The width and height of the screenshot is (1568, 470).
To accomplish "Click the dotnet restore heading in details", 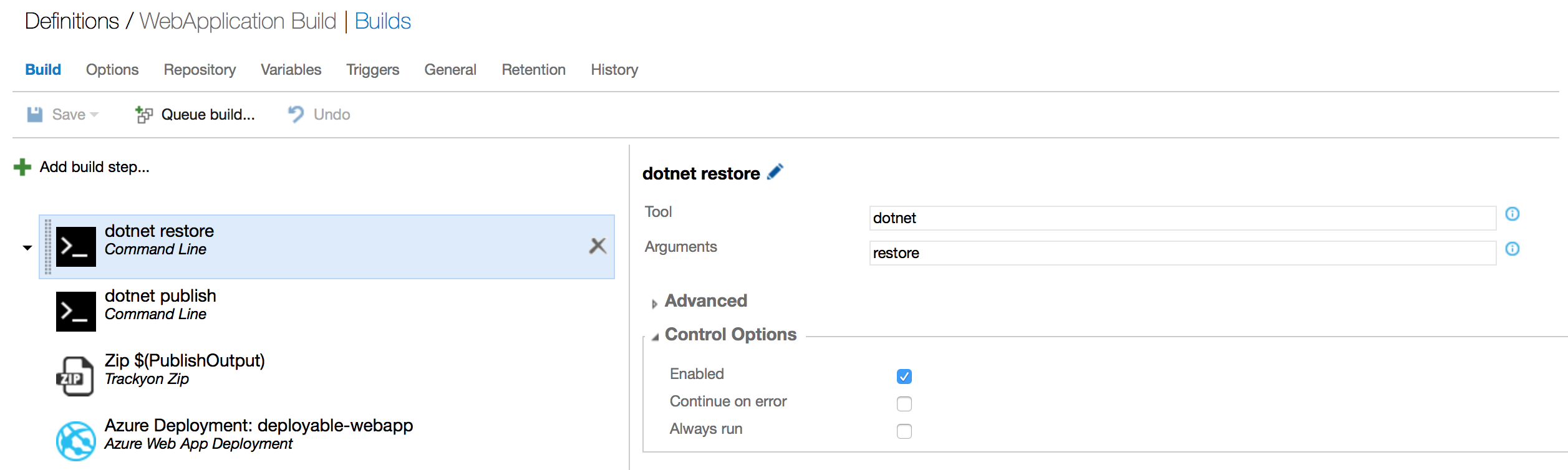I will pos(701,173).
